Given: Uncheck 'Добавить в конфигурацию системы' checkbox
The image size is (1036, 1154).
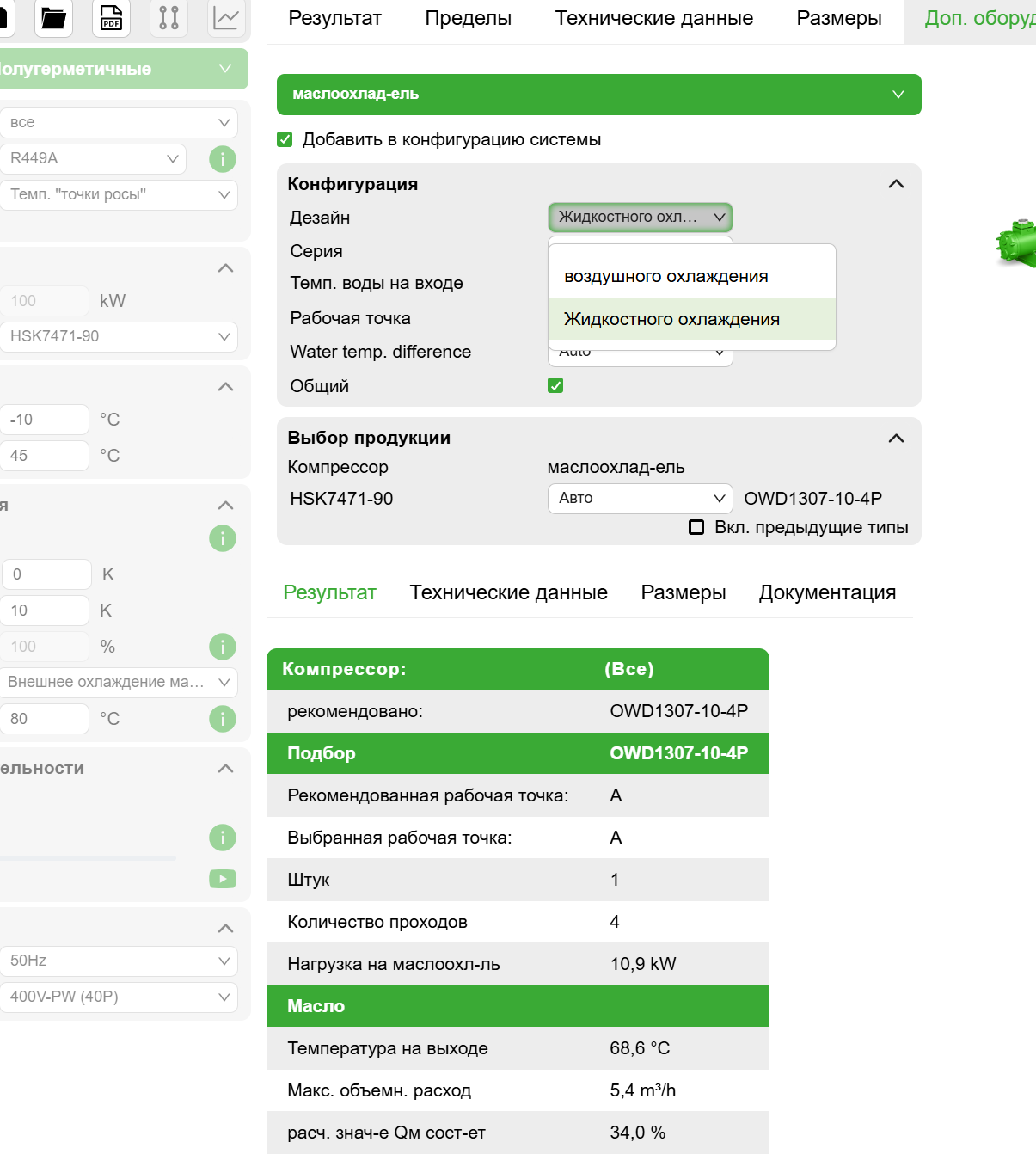Looking at the screenshot, I should tap(285, 139).
